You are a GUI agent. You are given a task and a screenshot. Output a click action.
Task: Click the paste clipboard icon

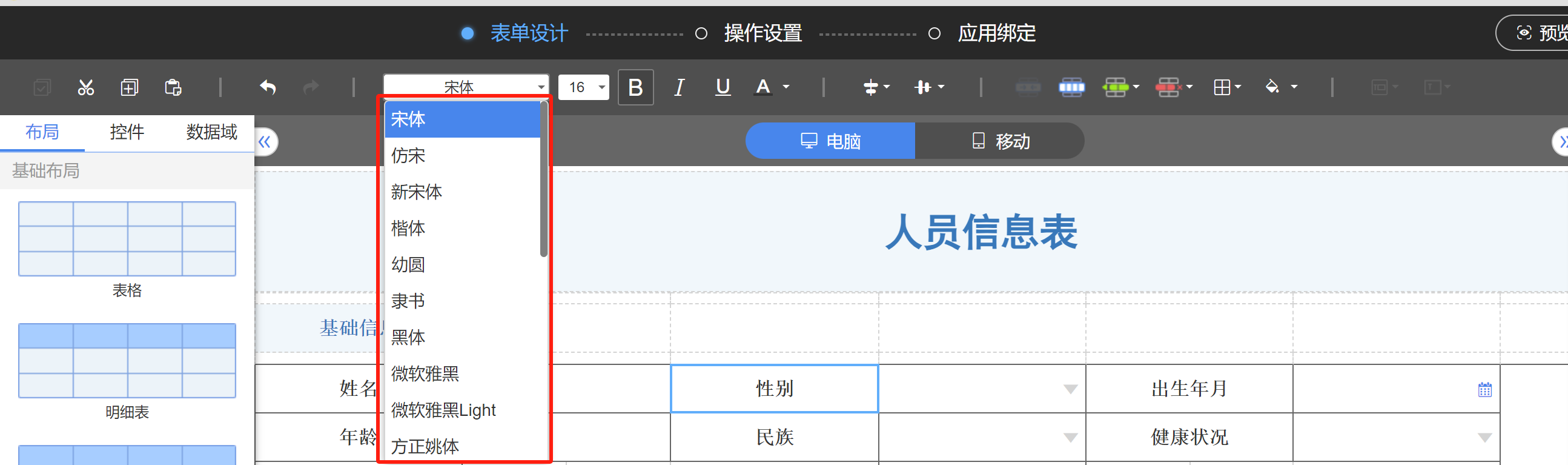tap(173, 88)
